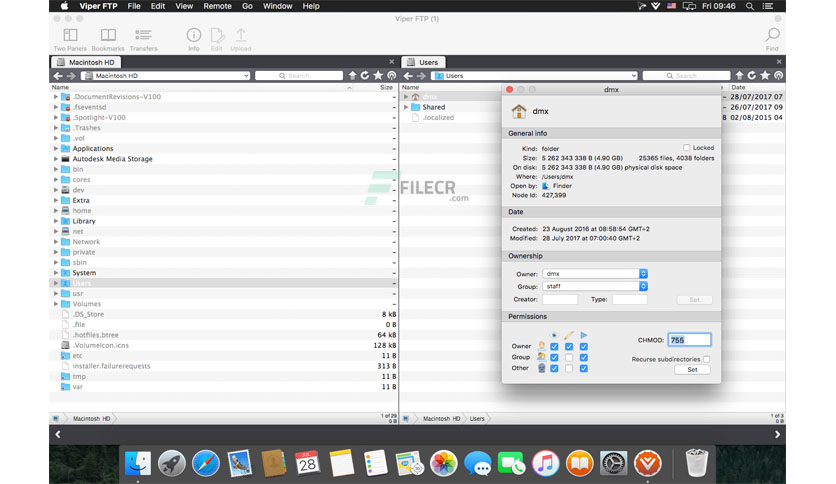This screenshot has width=836, height=484.
Task: Open the File menu
Action: 134,6
